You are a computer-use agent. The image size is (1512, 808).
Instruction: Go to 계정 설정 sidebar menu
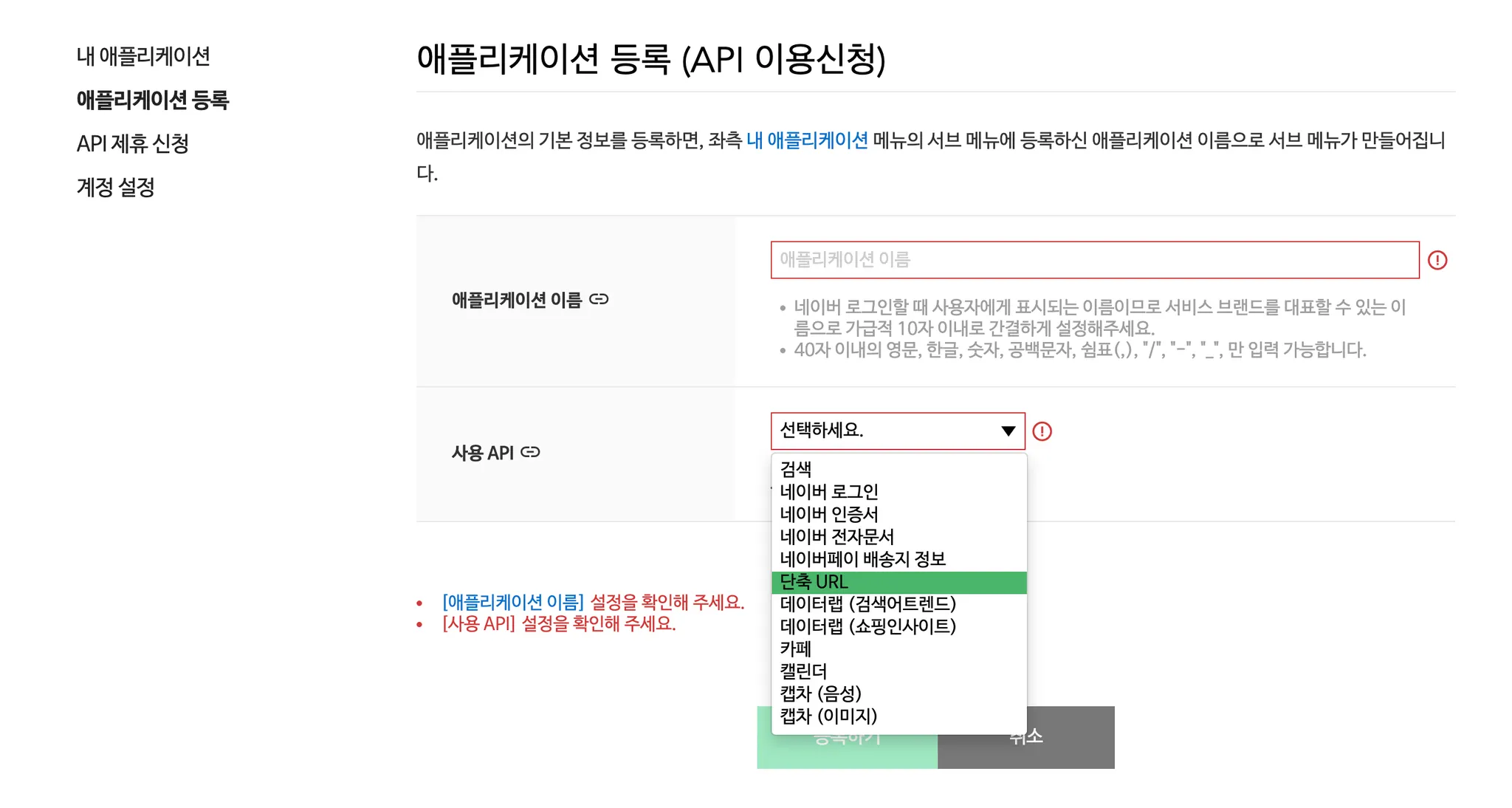(115, 187)
